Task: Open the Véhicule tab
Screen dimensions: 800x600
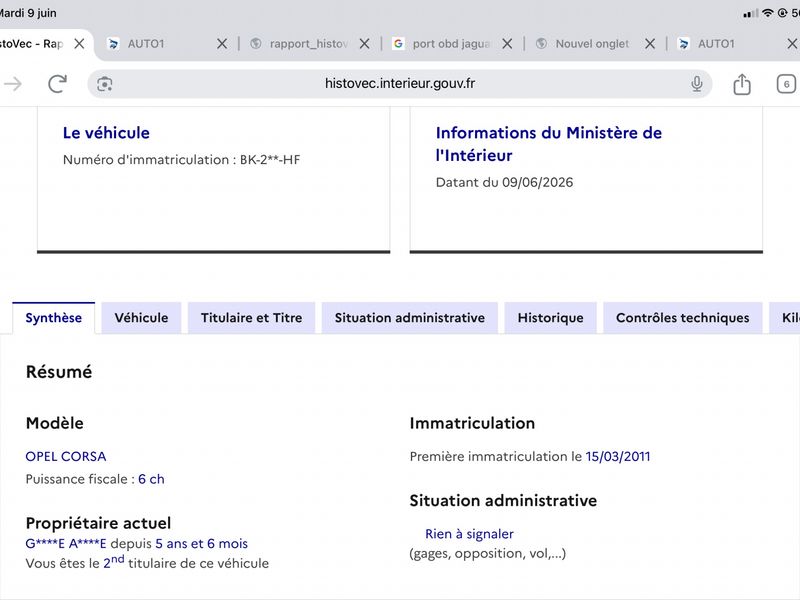Action: point(141,318)
